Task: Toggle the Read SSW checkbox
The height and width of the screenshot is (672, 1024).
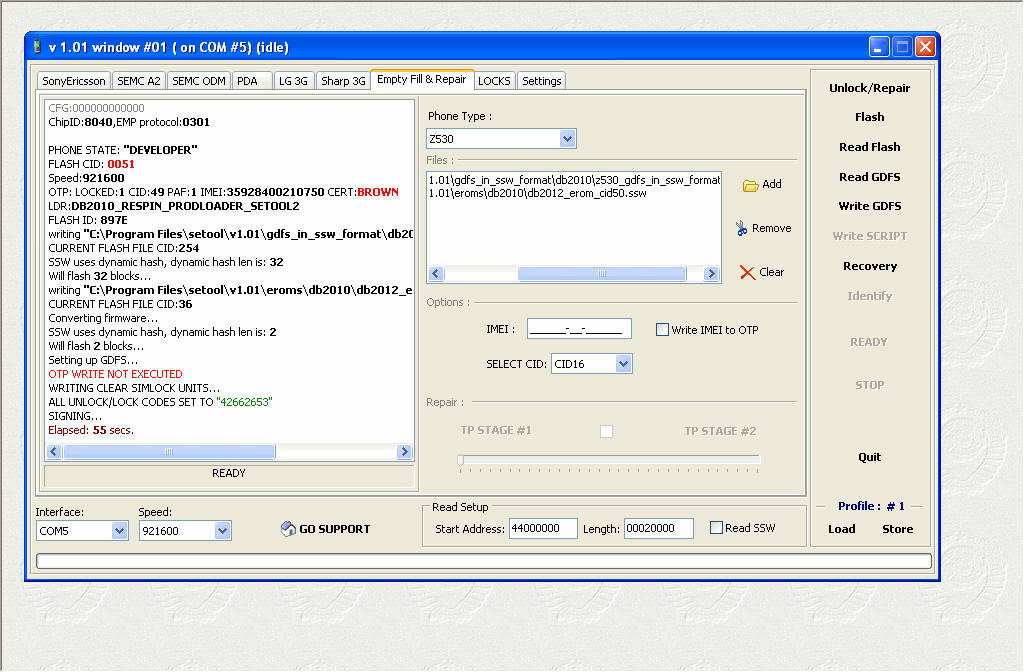Action: pyautogui.click(x=716, y=528)
